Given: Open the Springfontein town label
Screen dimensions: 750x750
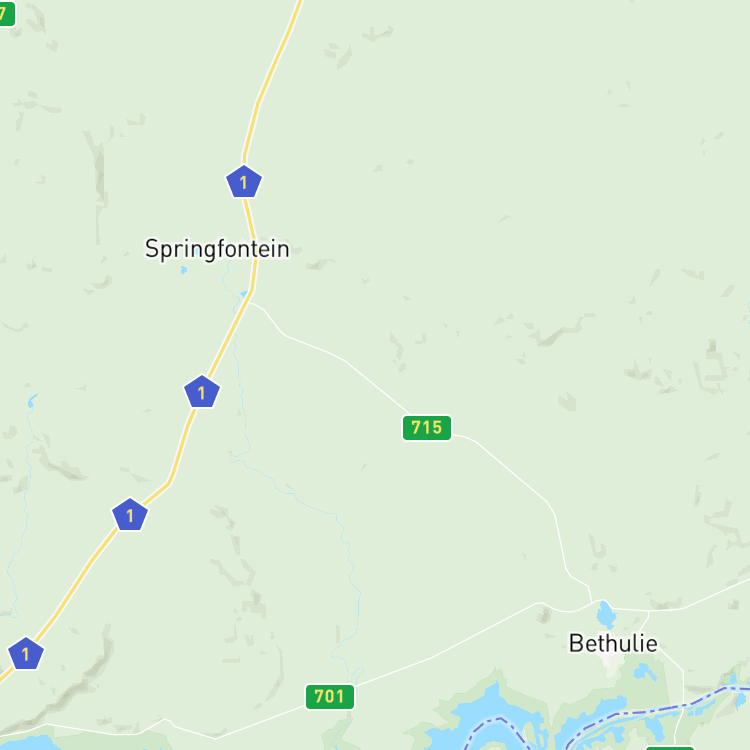Looking at the screenshot, I should tap(217, 249).
